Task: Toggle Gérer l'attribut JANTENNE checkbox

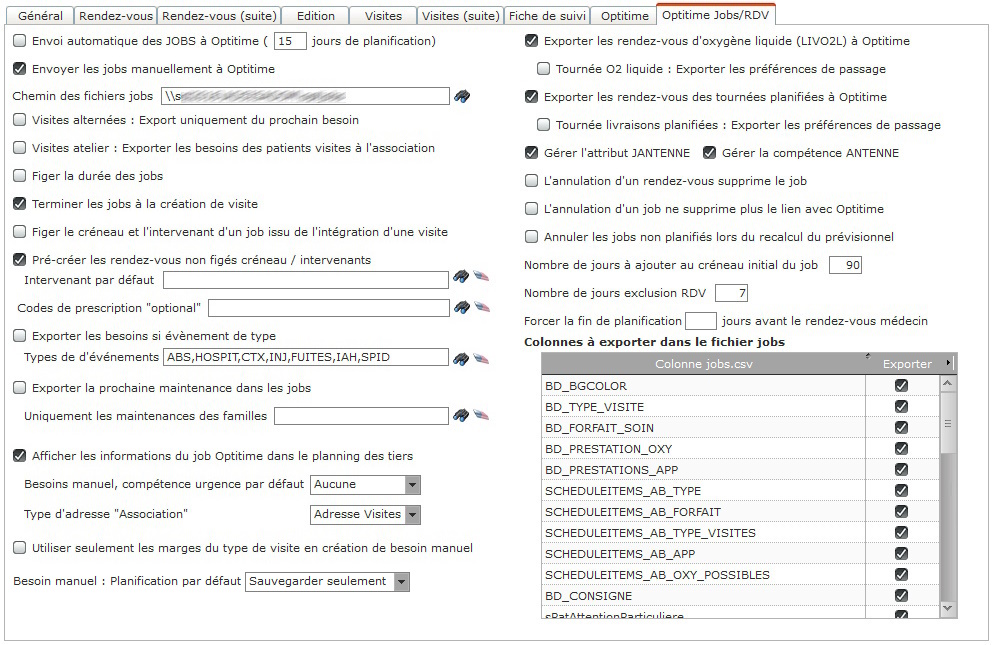Action: (531, 152)
